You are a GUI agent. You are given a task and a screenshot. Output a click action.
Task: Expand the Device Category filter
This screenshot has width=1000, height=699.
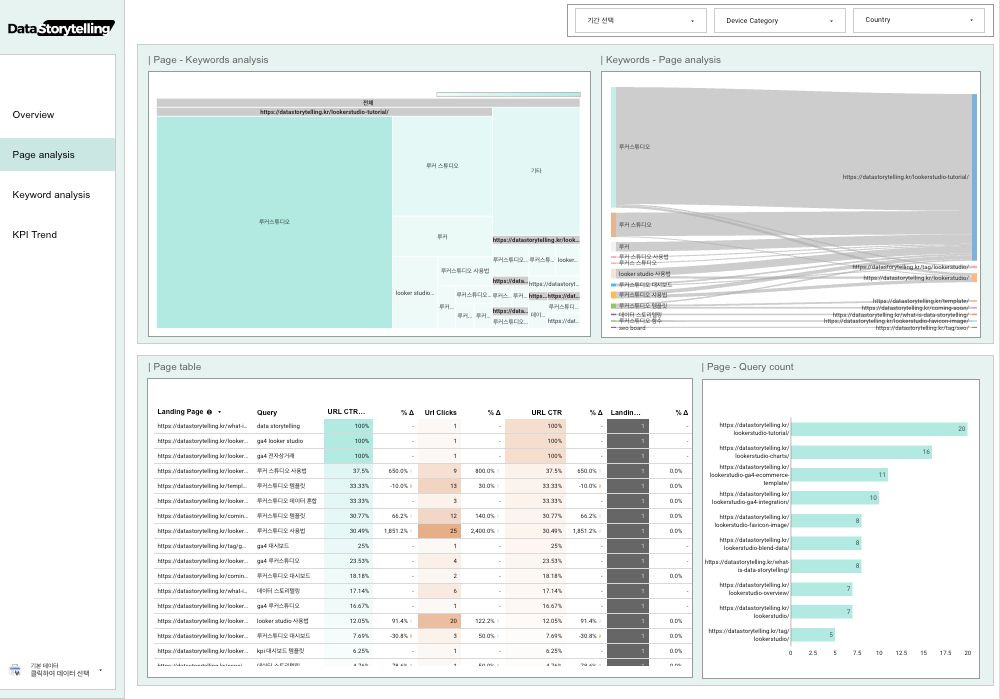tap(779, 20)
